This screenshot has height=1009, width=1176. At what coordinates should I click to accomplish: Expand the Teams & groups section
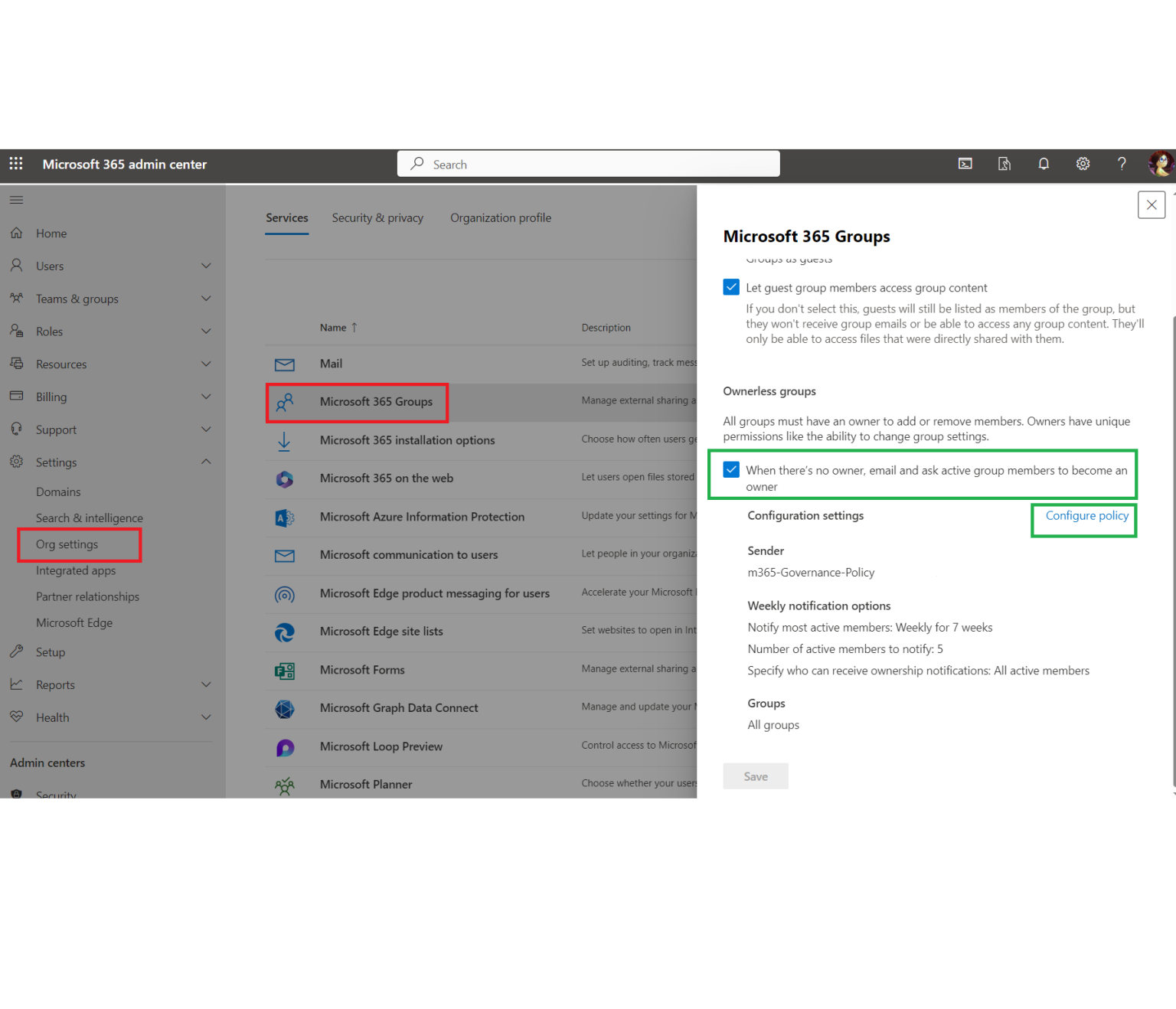(206, 299)
